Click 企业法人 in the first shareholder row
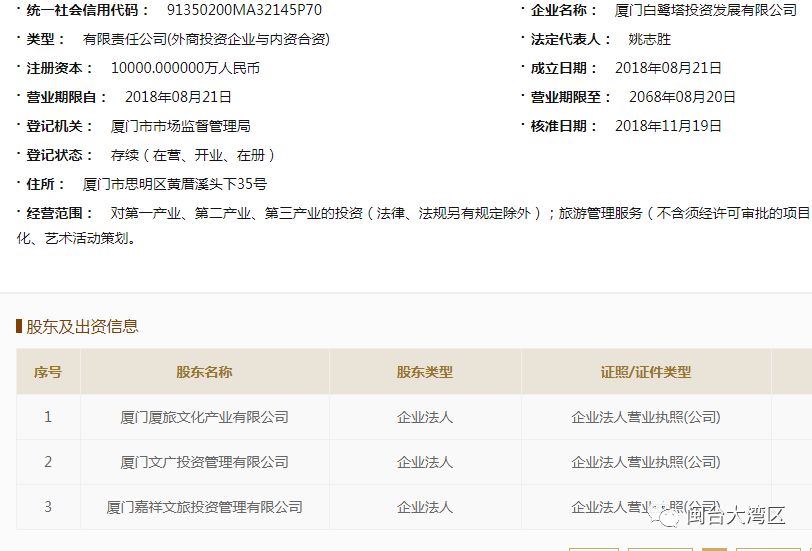 425,417
